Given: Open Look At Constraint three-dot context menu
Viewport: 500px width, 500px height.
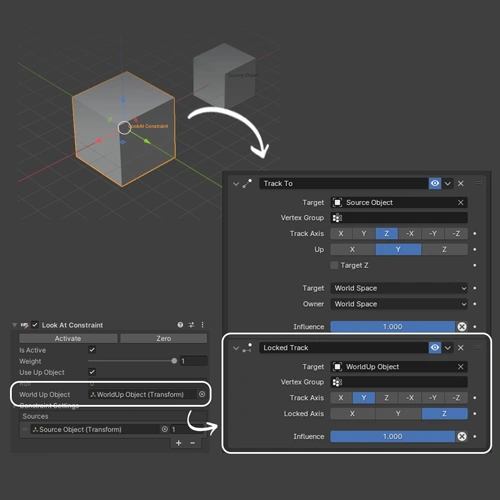Looking at the screenshot, I should pyautogui.click(x=202, y=325).
